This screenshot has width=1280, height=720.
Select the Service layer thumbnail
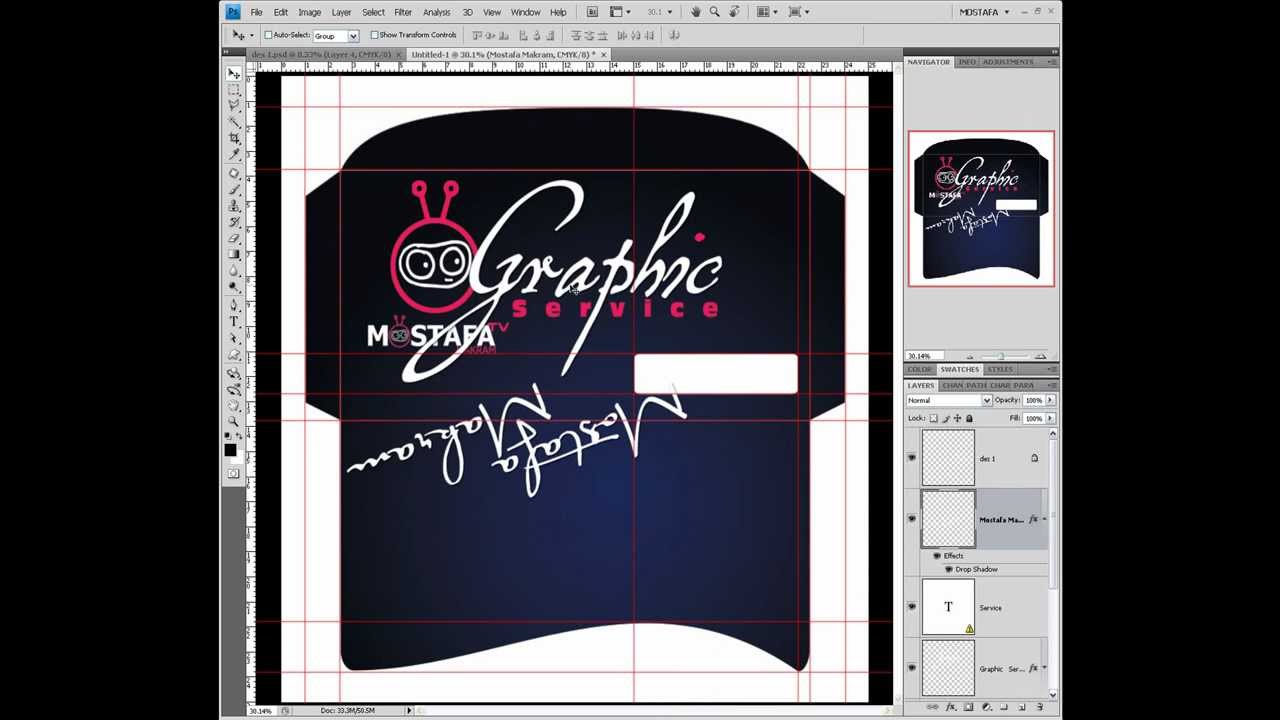point(948,607)
